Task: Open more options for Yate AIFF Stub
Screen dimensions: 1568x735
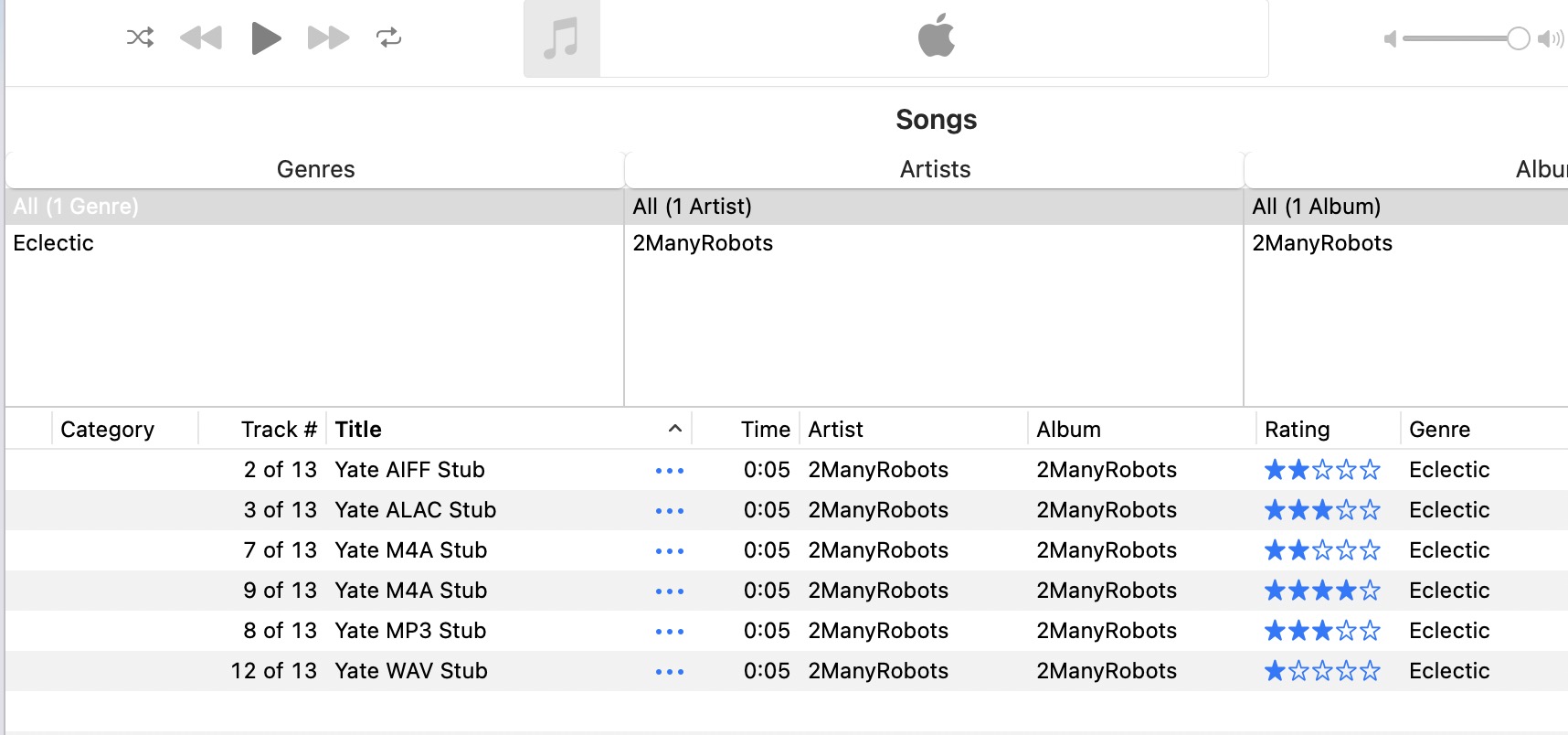Action: (x=669, y=471)
